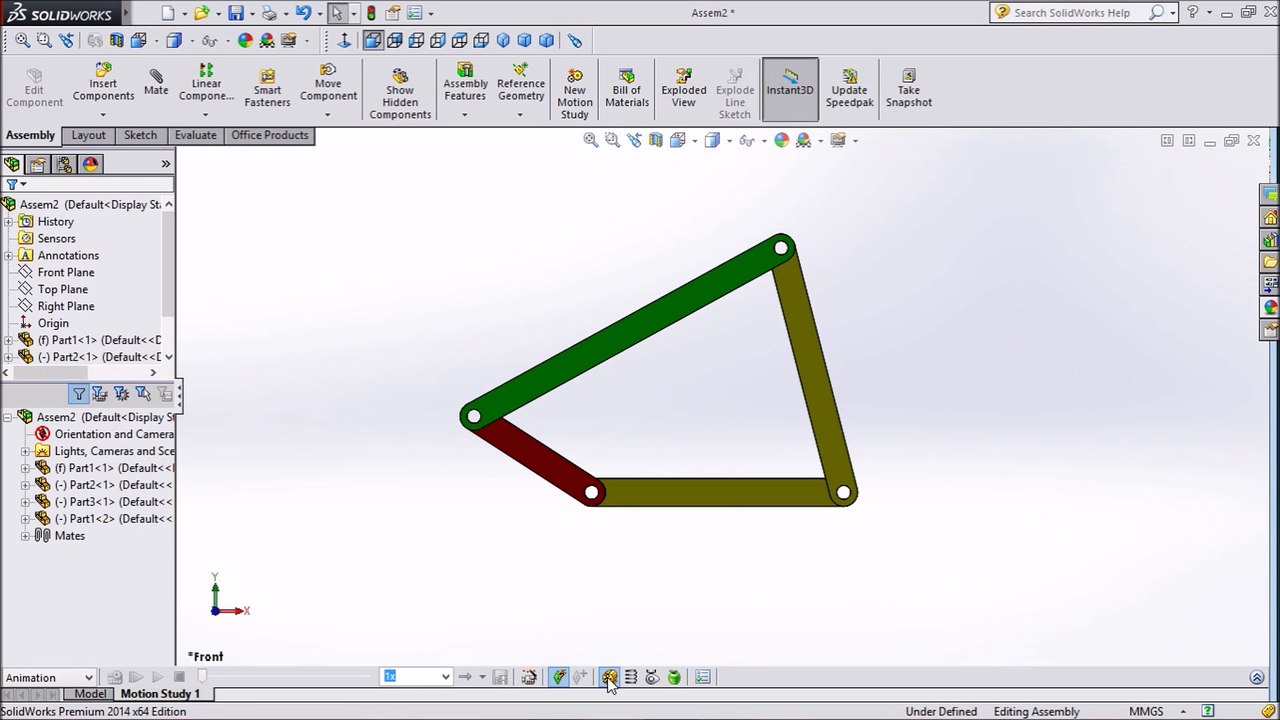Image resolution: width=1280 pixels, height=720 pixels.
Task: Collapse Assem2 root in motion tree
Action: pyautogui.click(x=8, y=417)
